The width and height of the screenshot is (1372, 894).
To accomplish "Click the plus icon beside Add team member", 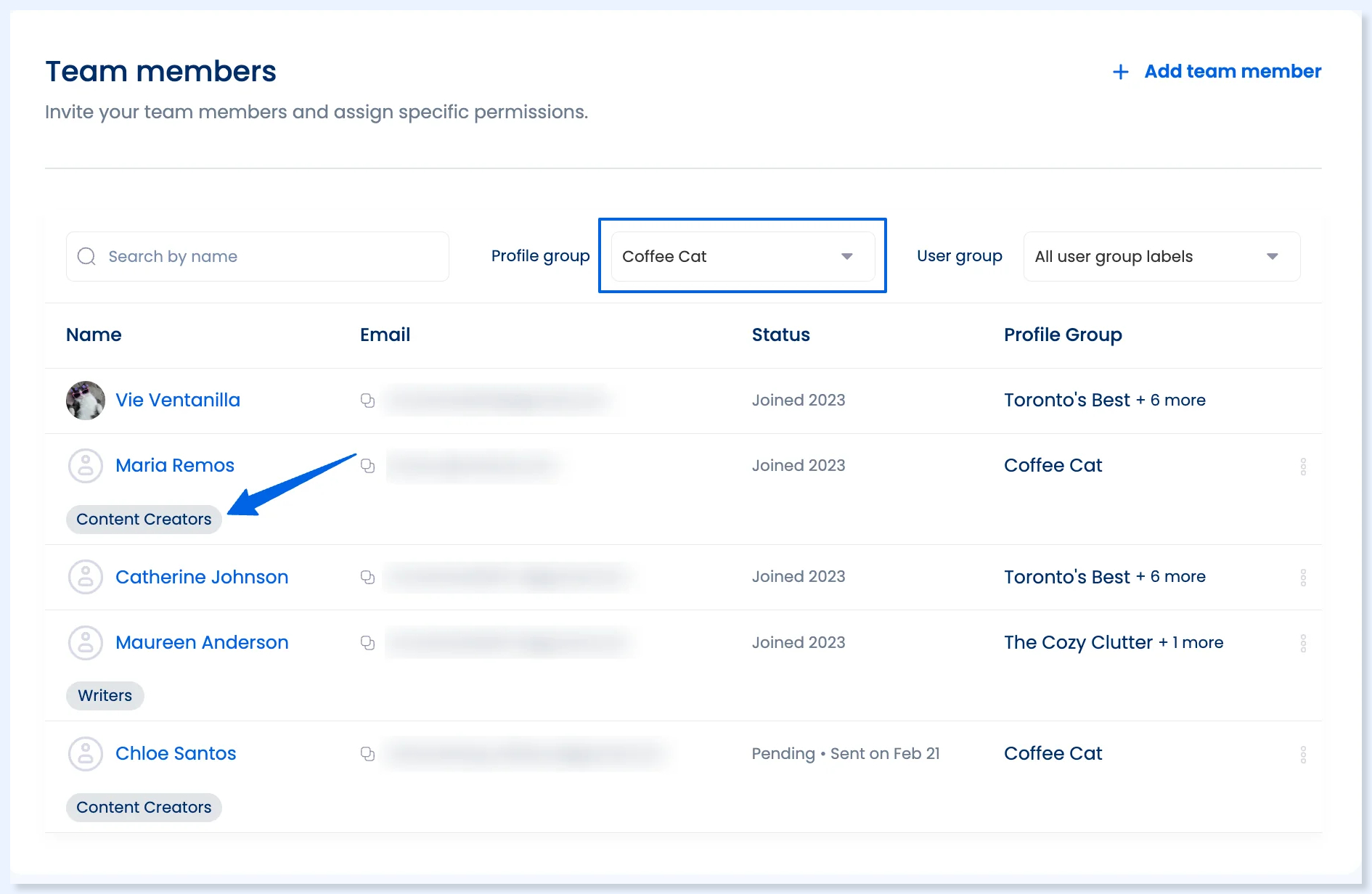I will pos(1120,72).
